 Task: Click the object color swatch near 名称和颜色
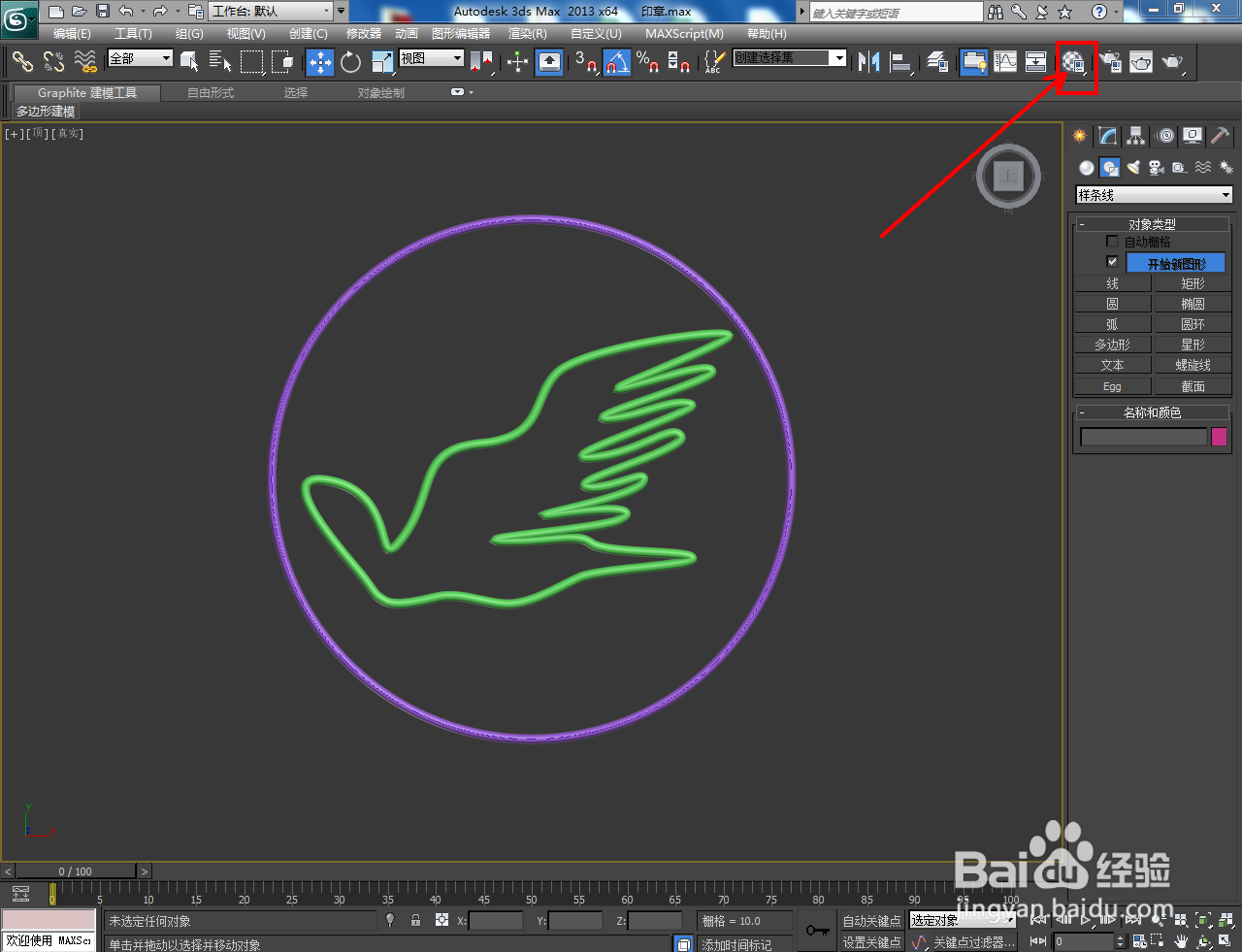(x=1219, y=437)
